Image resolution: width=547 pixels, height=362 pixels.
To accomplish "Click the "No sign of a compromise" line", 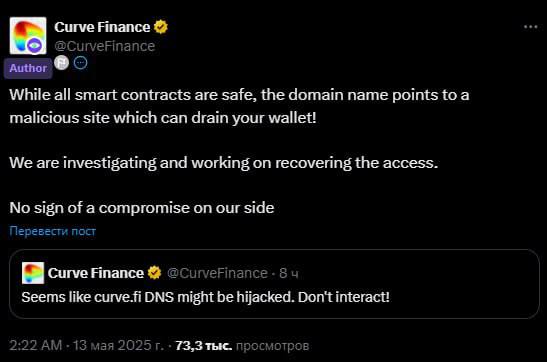I will (142, 208).
